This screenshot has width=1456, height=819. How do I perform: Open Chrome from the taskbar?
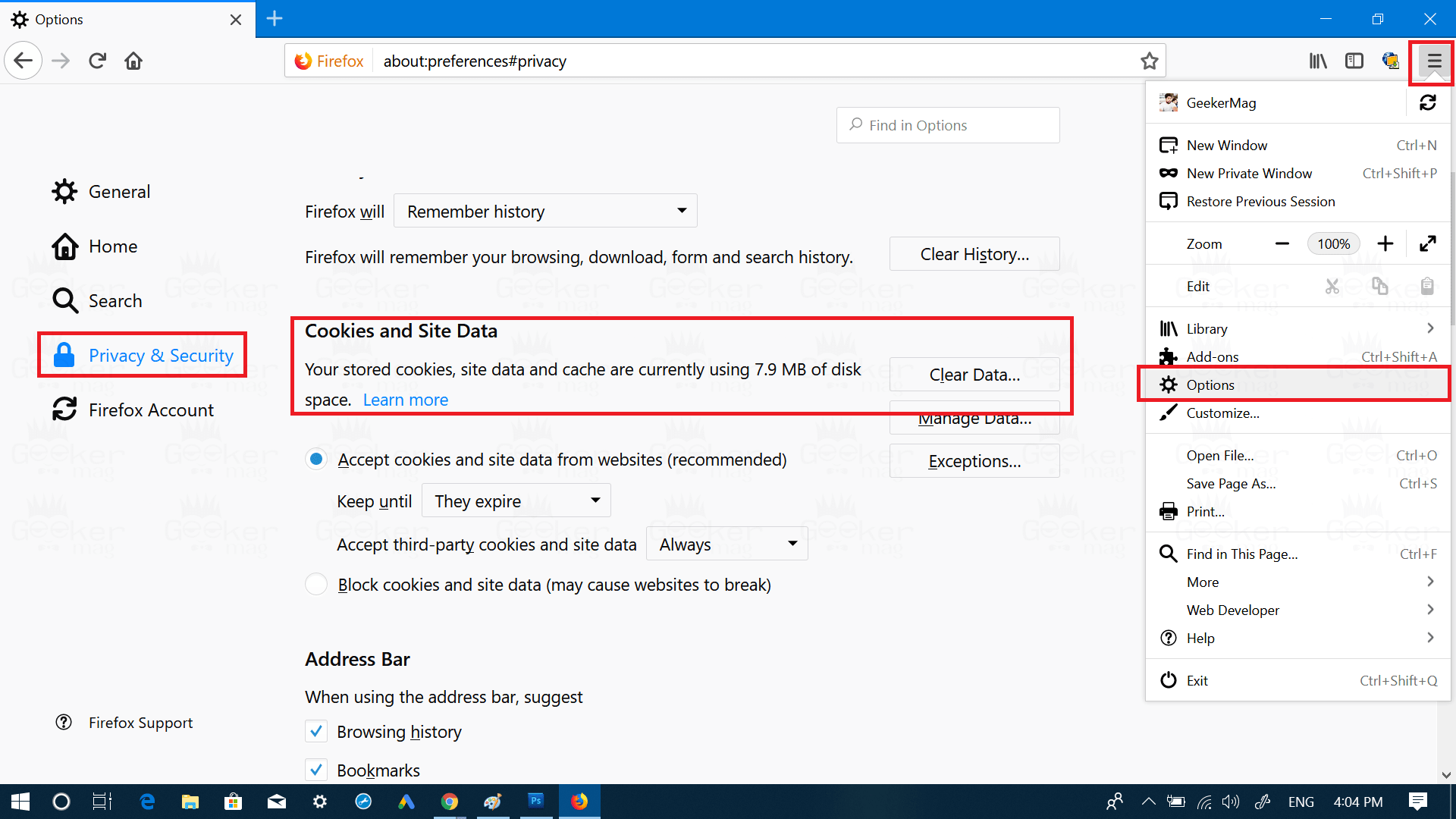[450, 802]
